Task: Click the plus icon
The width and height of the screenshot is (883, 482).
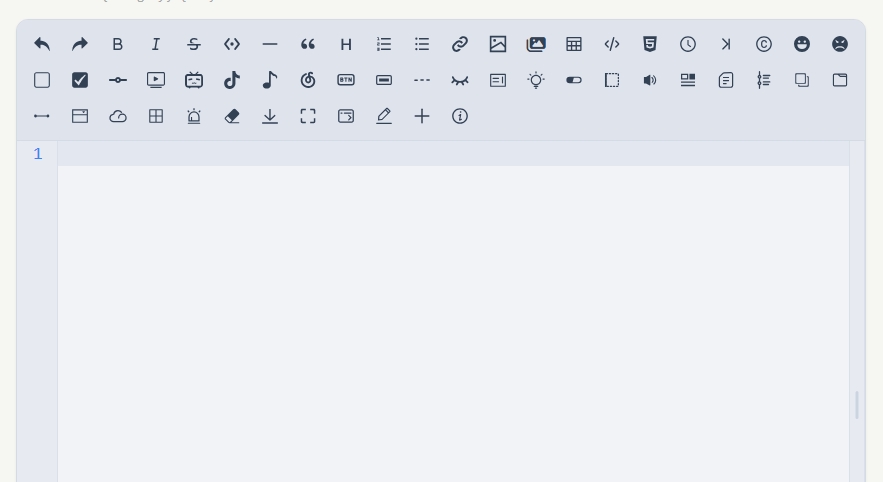Action: coord(422,116)
